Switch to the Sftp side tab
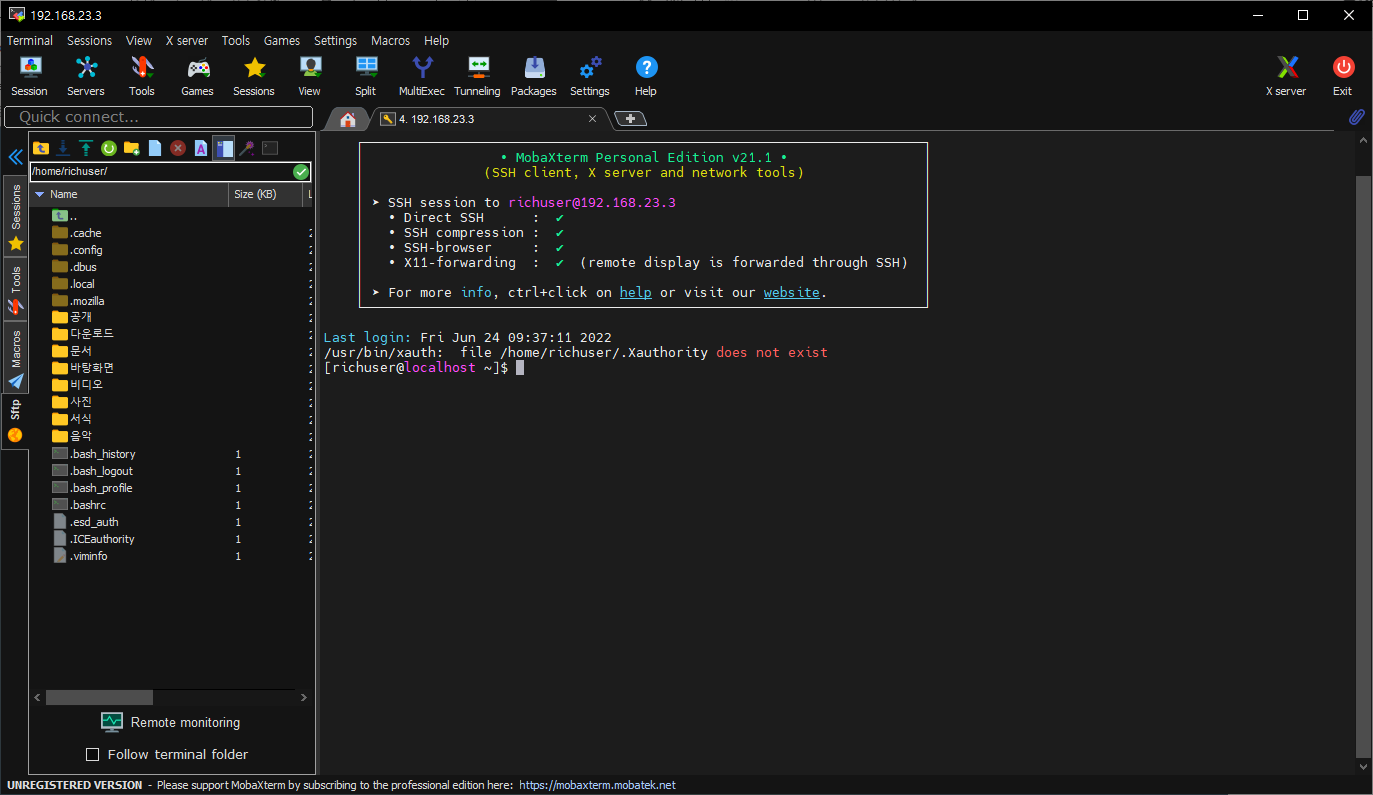The width and height of the screenshot is (1373, 795). [x=16, y=421]
